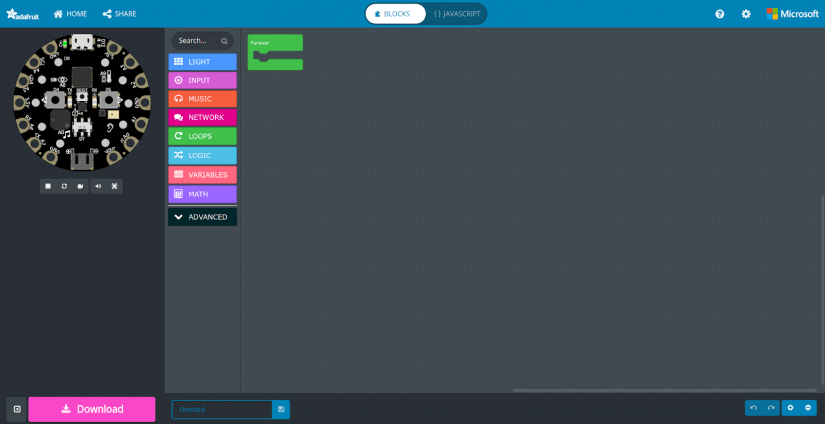Click the project name field Untitled

(x=222, y=409)
